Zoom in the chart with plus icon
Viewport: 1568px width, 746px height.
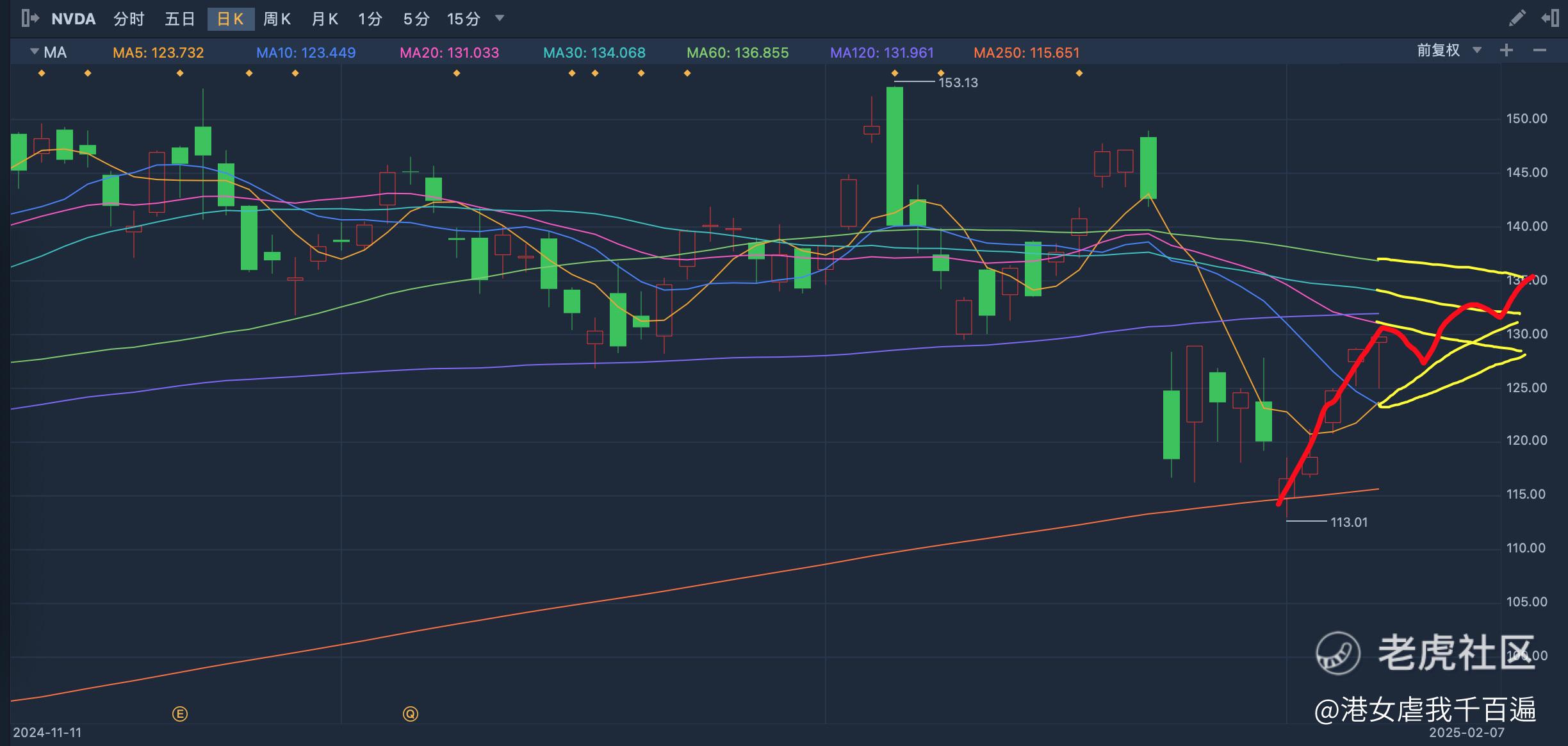(1507, 50)
